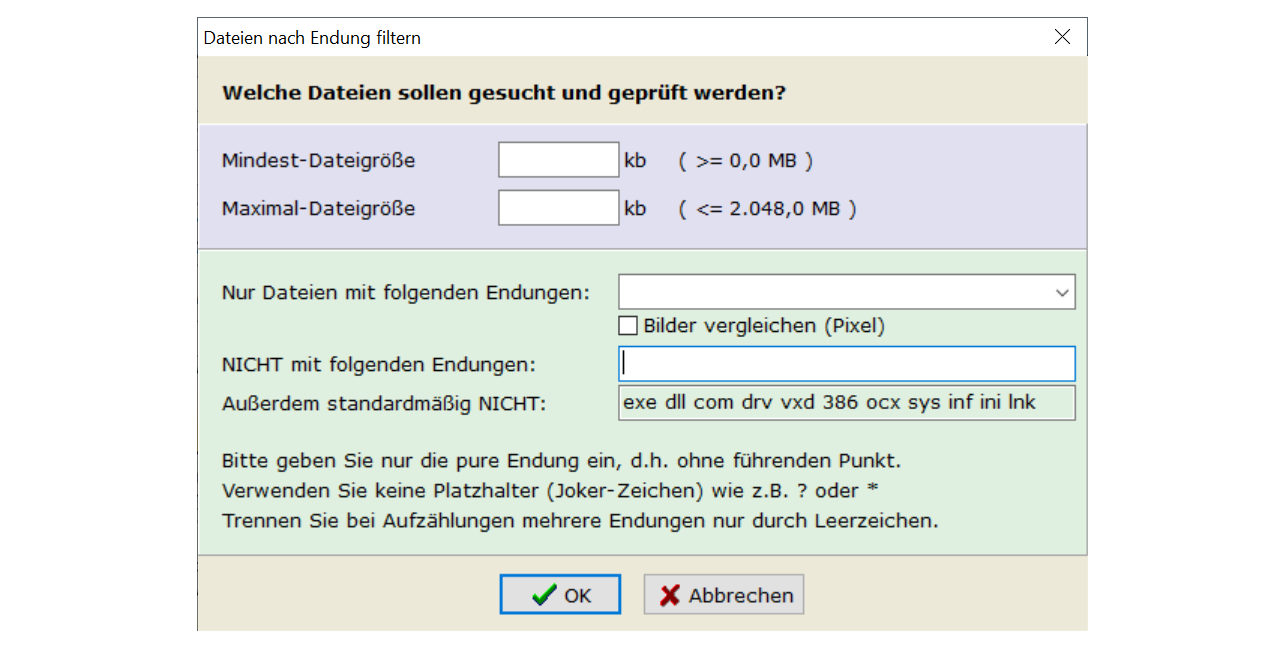Click the 'Mindest-Dateigröße' label
The image size is (1284, 648).
pos(318,160)
